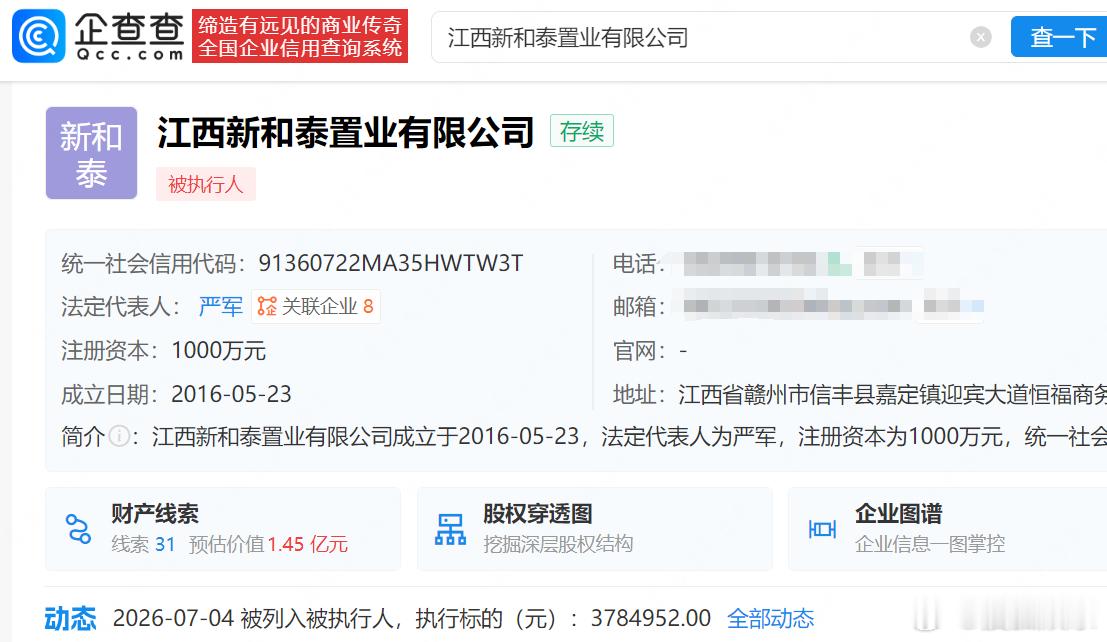Click the founding date 2016-05-23 value
Viewport: 1107px width, 642px height.
[232, 394]
